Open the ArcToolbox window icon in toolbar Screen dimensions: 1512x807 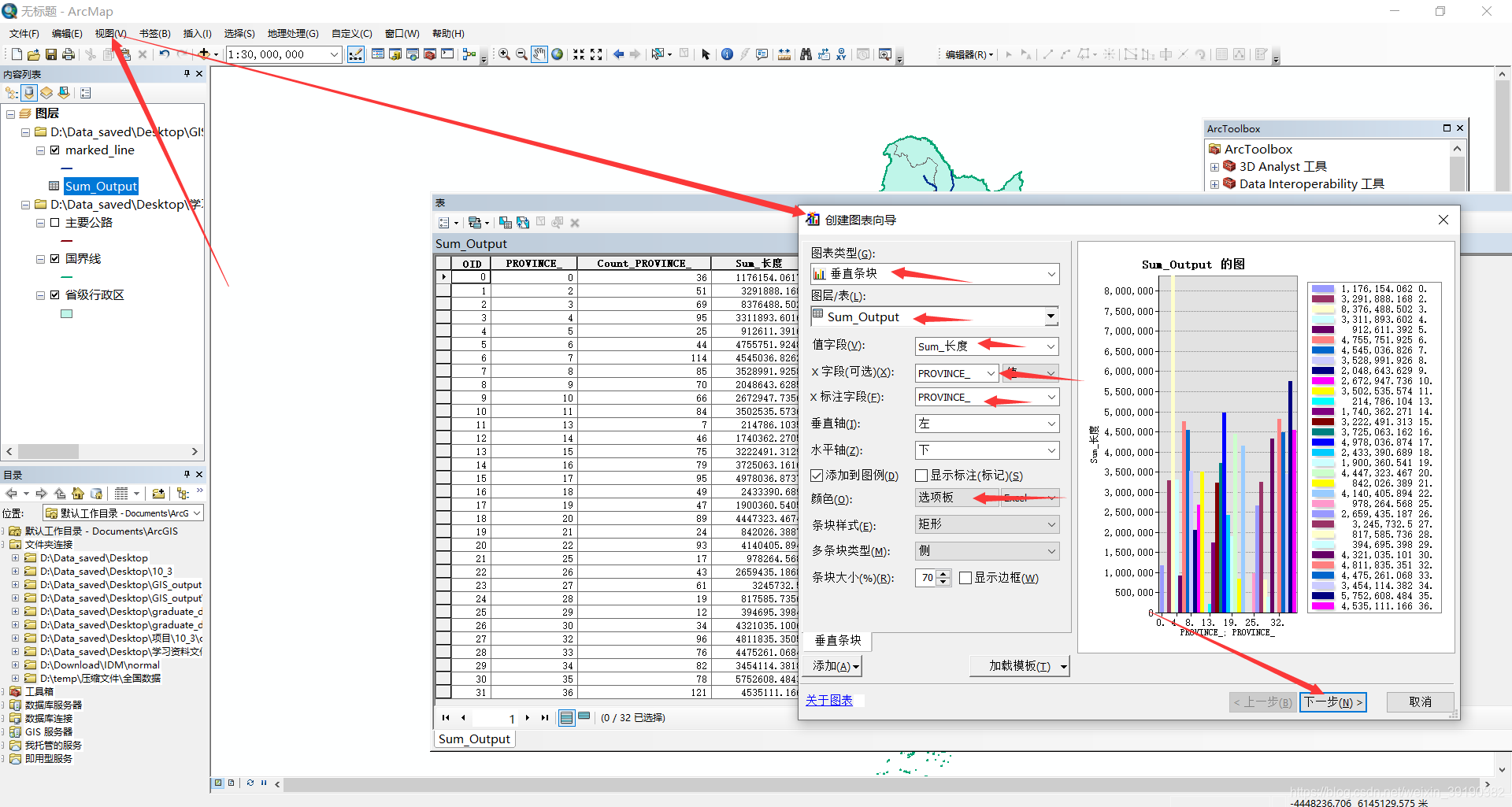(x=430, y=54)
